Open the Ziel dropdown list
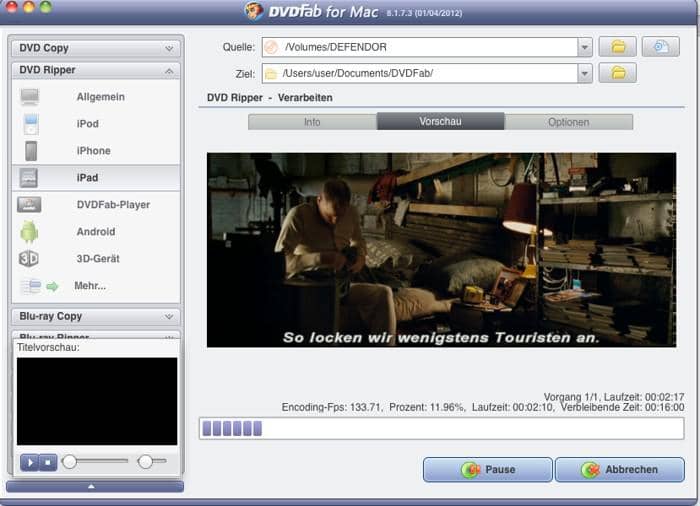The image size is (700, 506). tap(584, 74)
